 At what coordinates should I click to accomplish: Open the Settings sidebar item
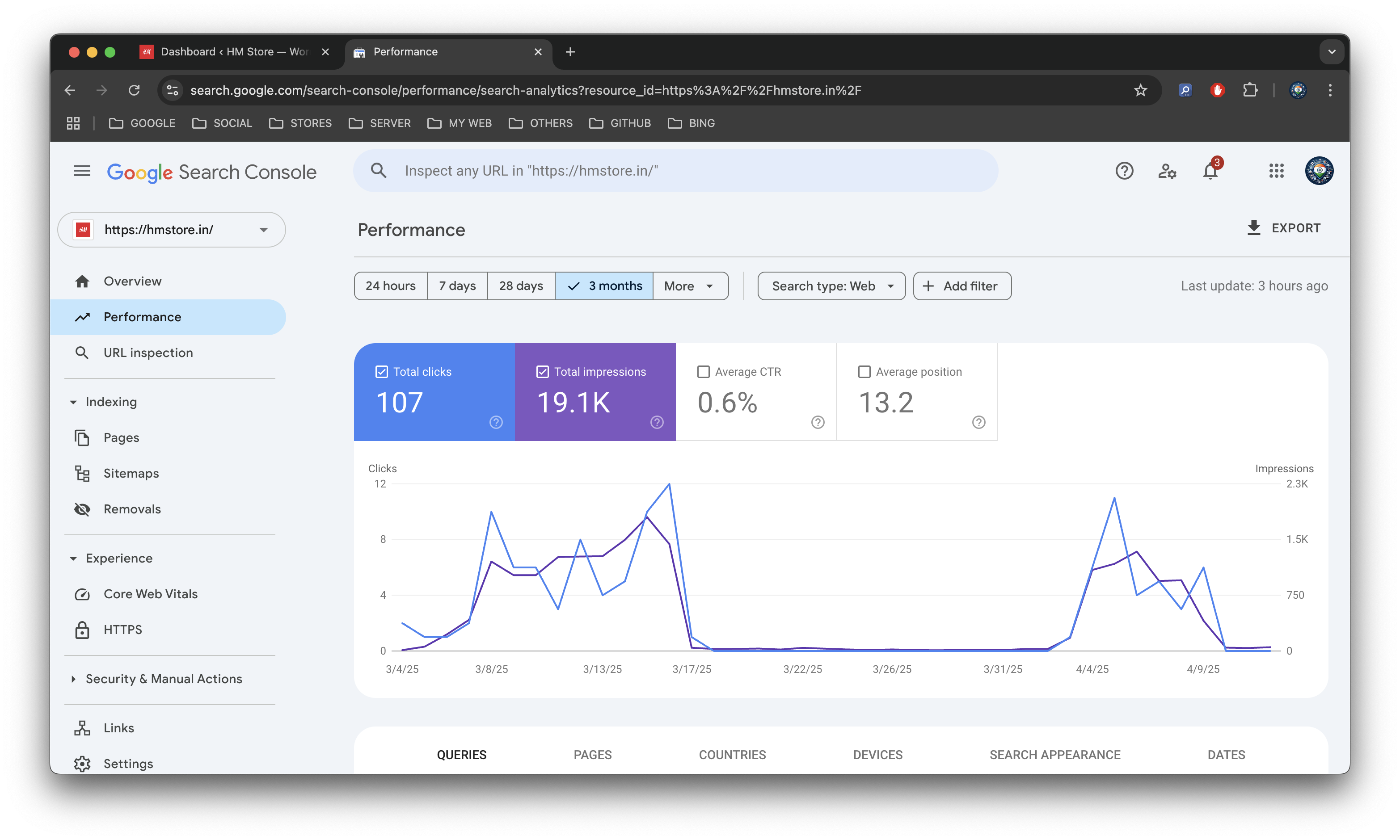[x=168, y=764]
